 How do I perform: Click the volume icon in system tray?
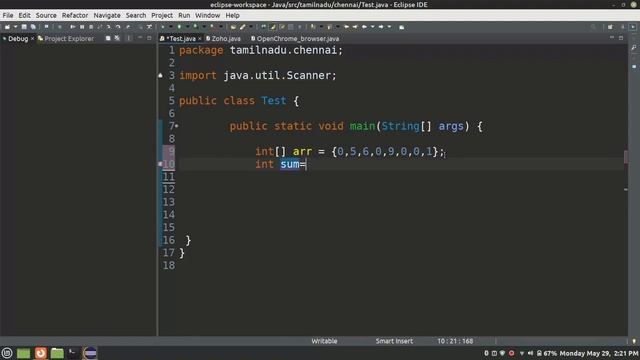coord(530,353)
